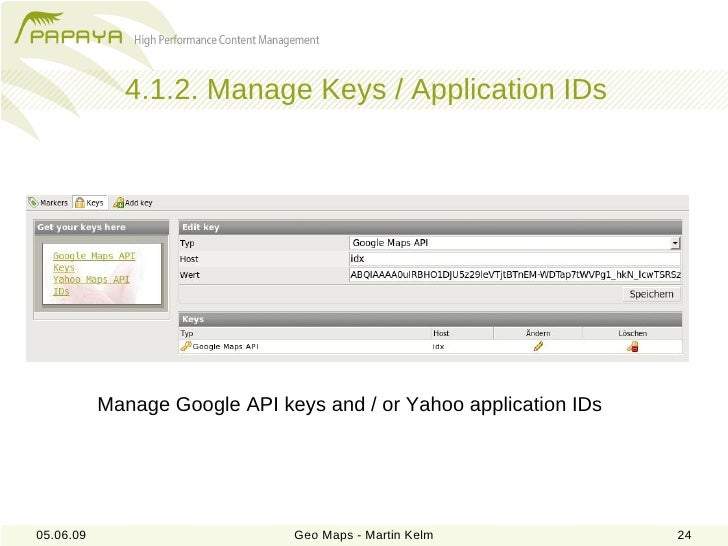This screenshot has width=728, height=546.
Task: Click High Performance Content Management tagline
Action: pos(227,40)
